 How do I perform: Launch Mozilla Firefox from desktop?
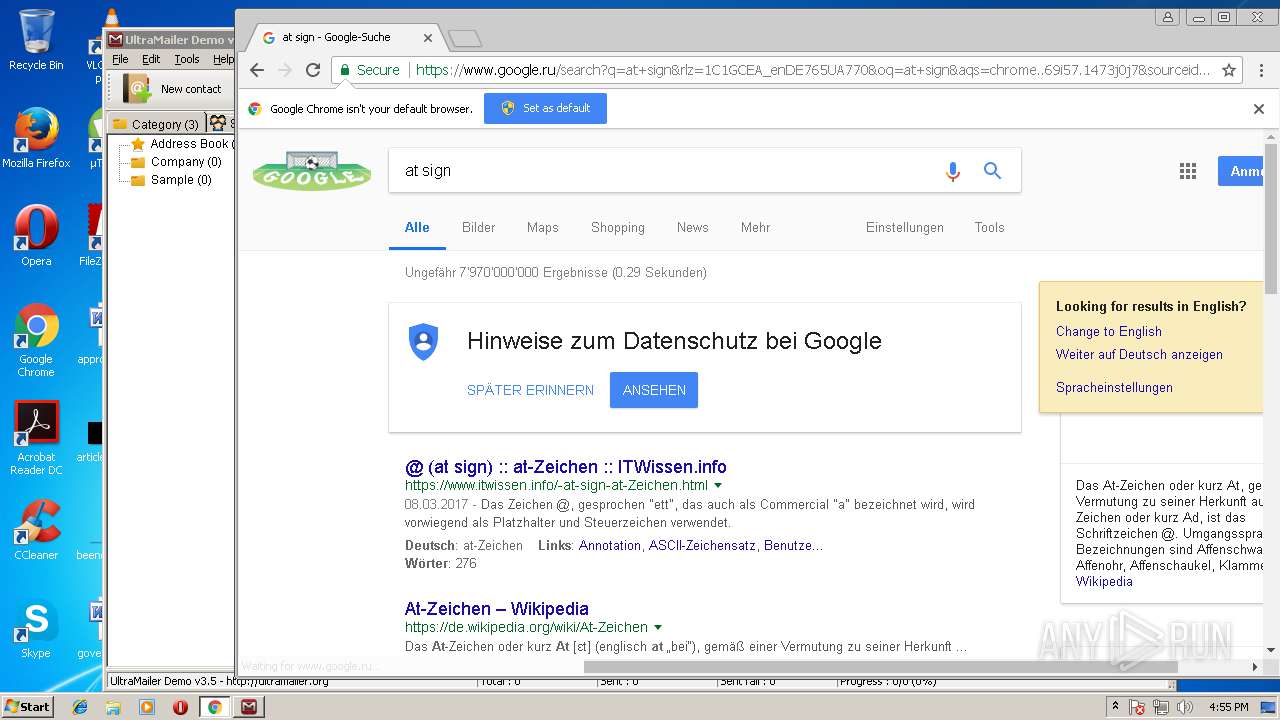click(x=36, y=138)
